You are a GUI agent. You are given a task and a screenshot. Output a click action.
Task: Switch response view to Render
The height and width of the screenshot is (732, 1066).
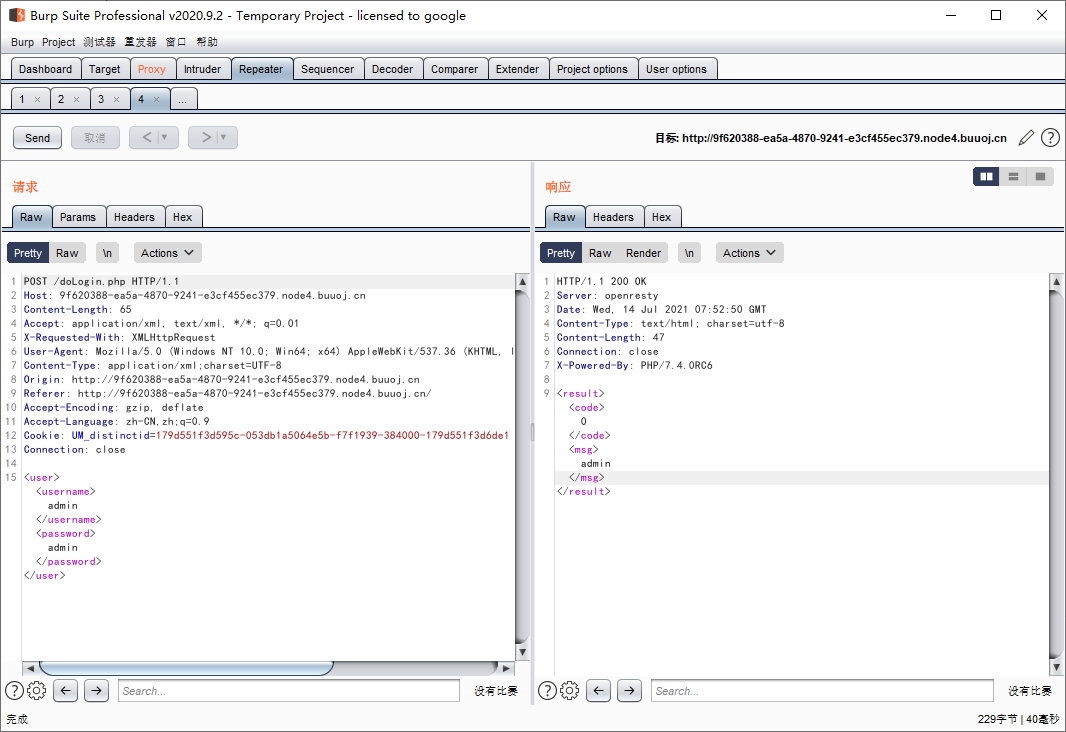click(x=643, y=253)
